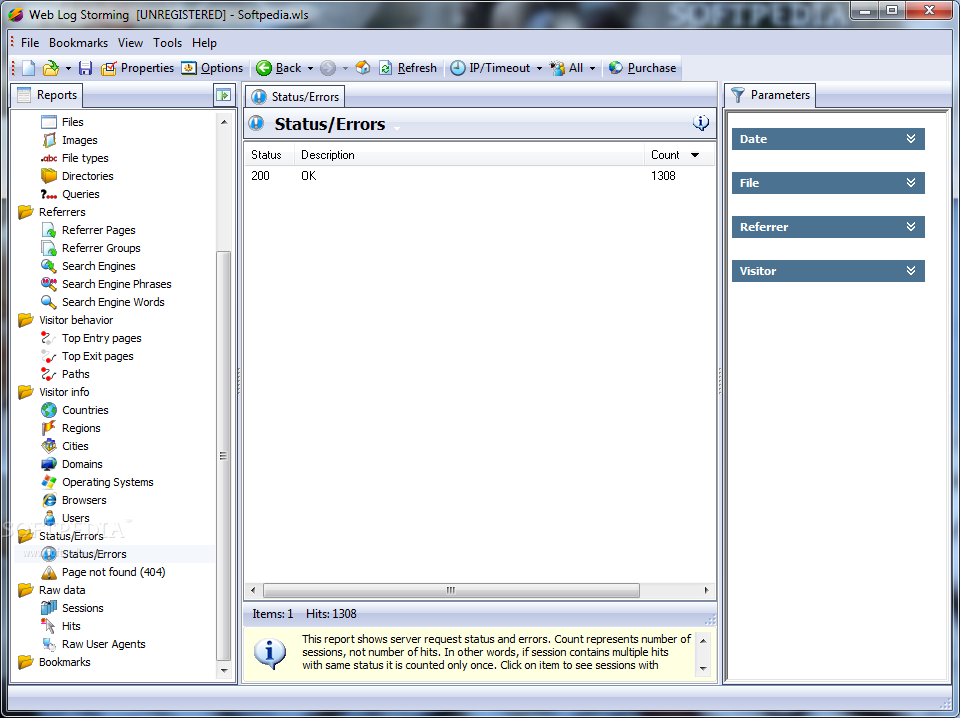Expand the Date parameter section
Image resolution: width=960 pixels, height=718 pixels.
[828, 139]
